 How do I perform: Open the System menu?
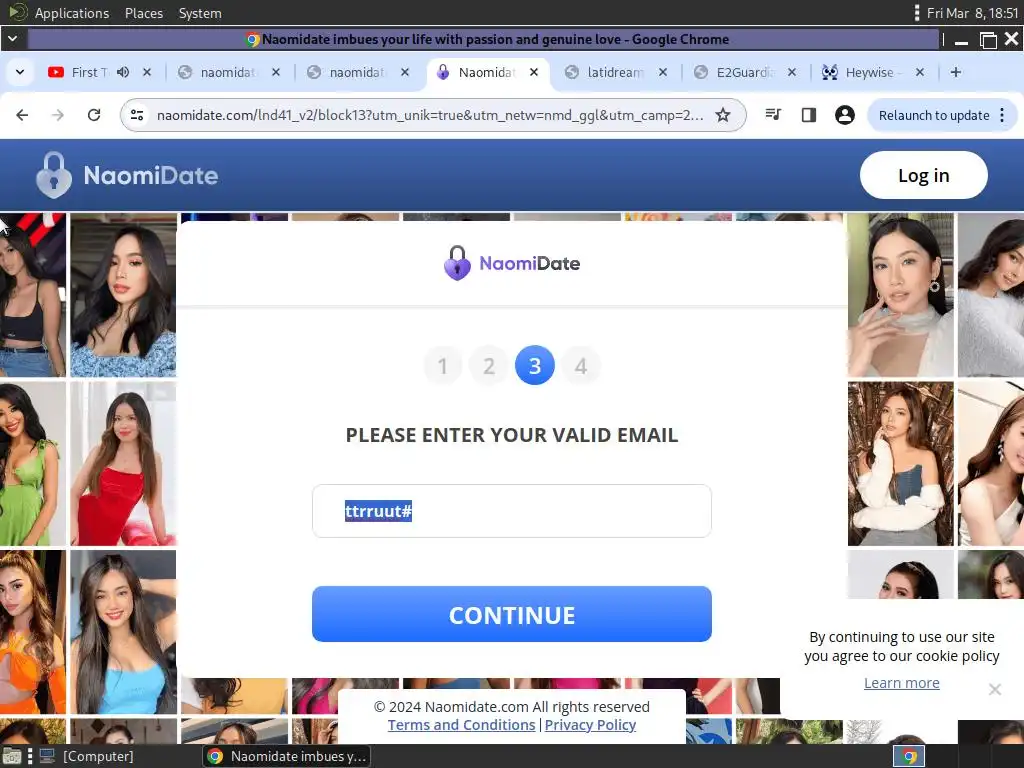tap(200, 13)
